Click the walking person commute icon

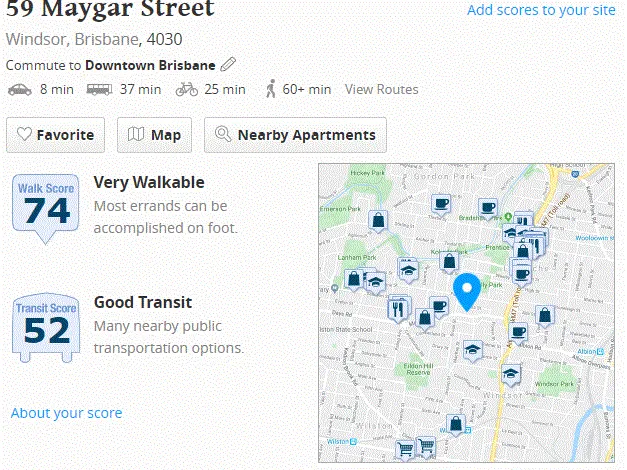point(271,88)
